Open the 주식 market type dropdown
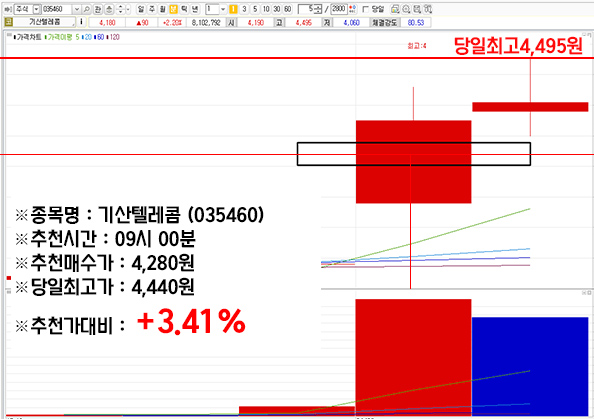594x419 pixels. click(x=37, y=9)
